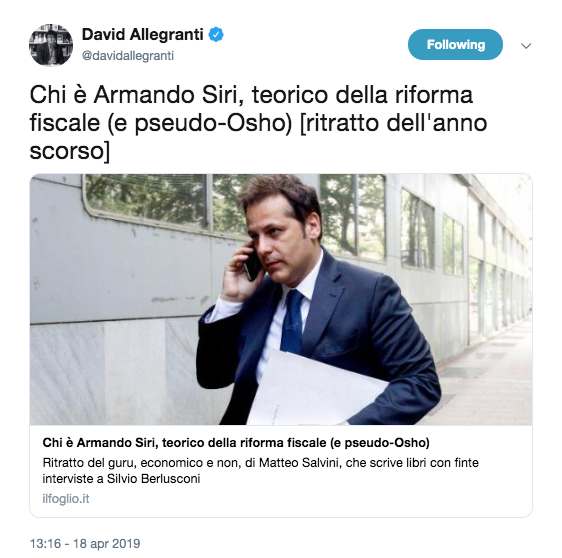This screenshot has height=558, width=562.
Task: Open the David Allegranti display name
Action: pos(143,34)
